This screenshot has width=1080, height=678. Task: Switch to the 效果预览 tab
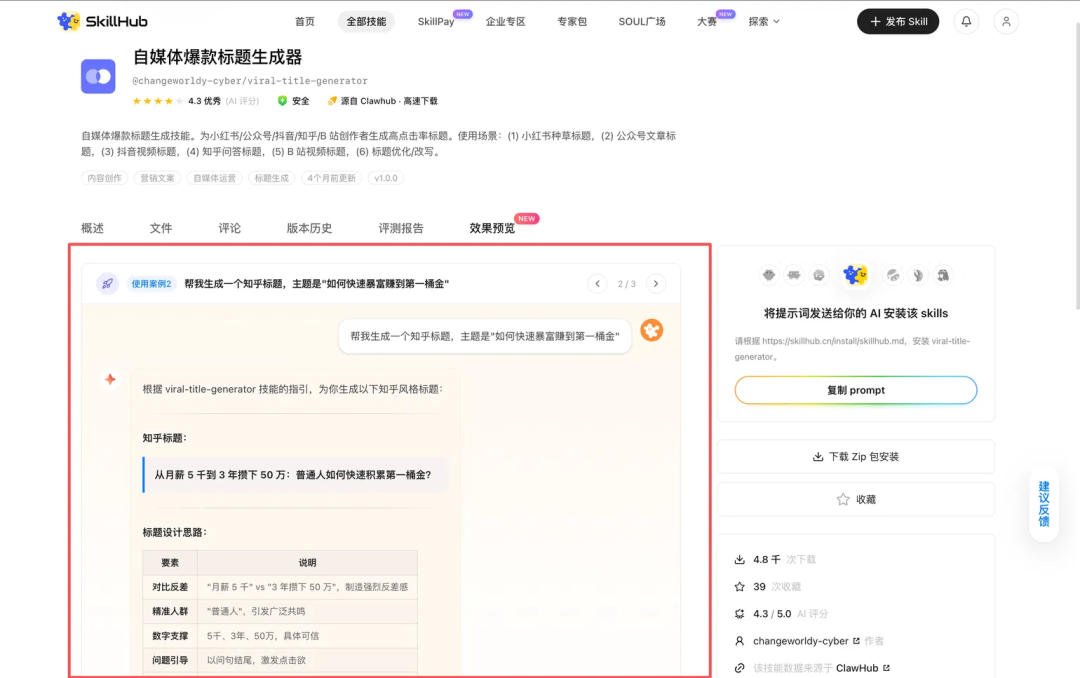pyautogui.click(x=492, y=228)
